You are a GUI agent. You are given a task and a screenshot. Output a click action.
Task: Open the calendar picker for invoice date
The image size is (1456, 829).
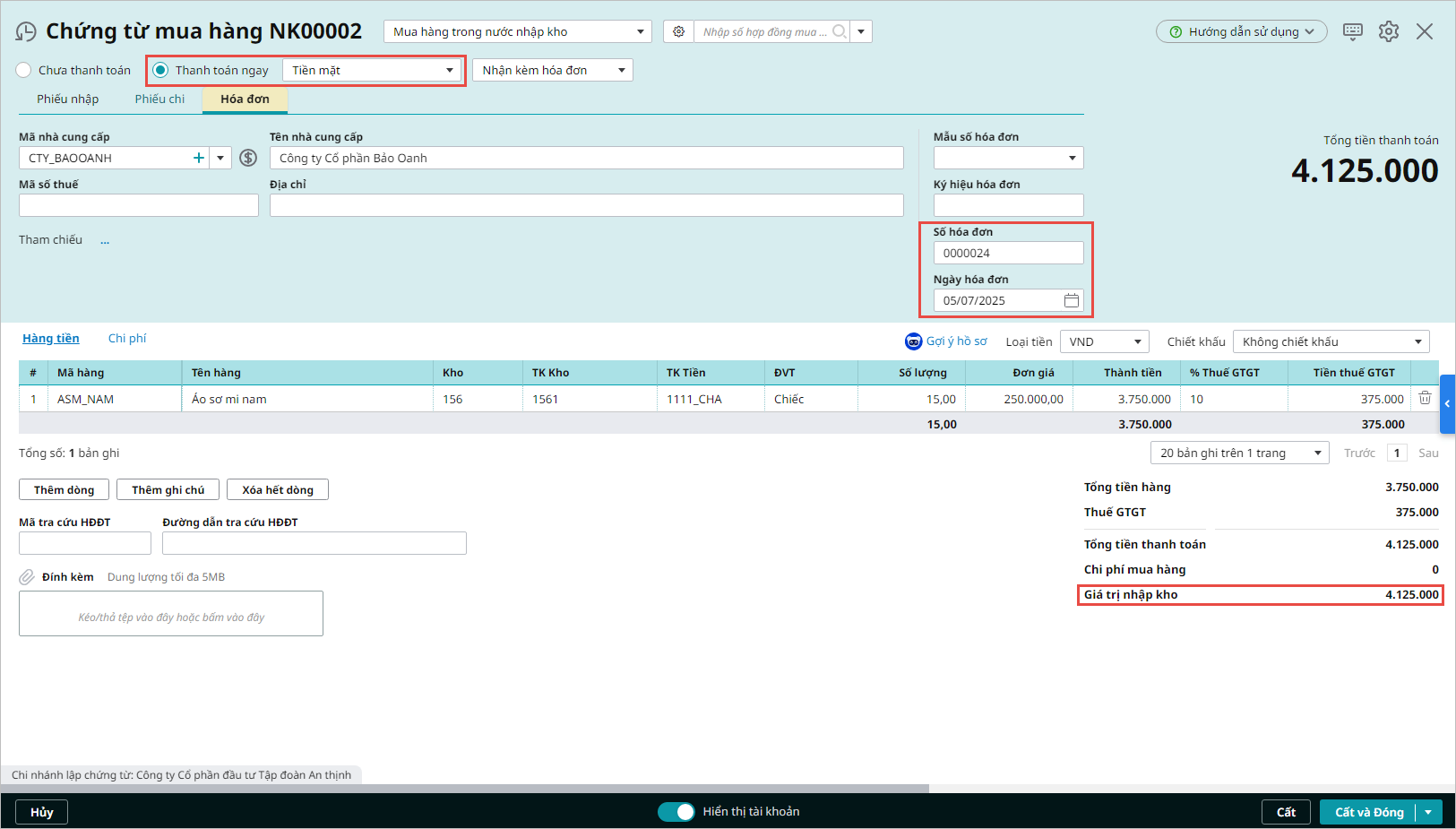(x=1071, y=300)
